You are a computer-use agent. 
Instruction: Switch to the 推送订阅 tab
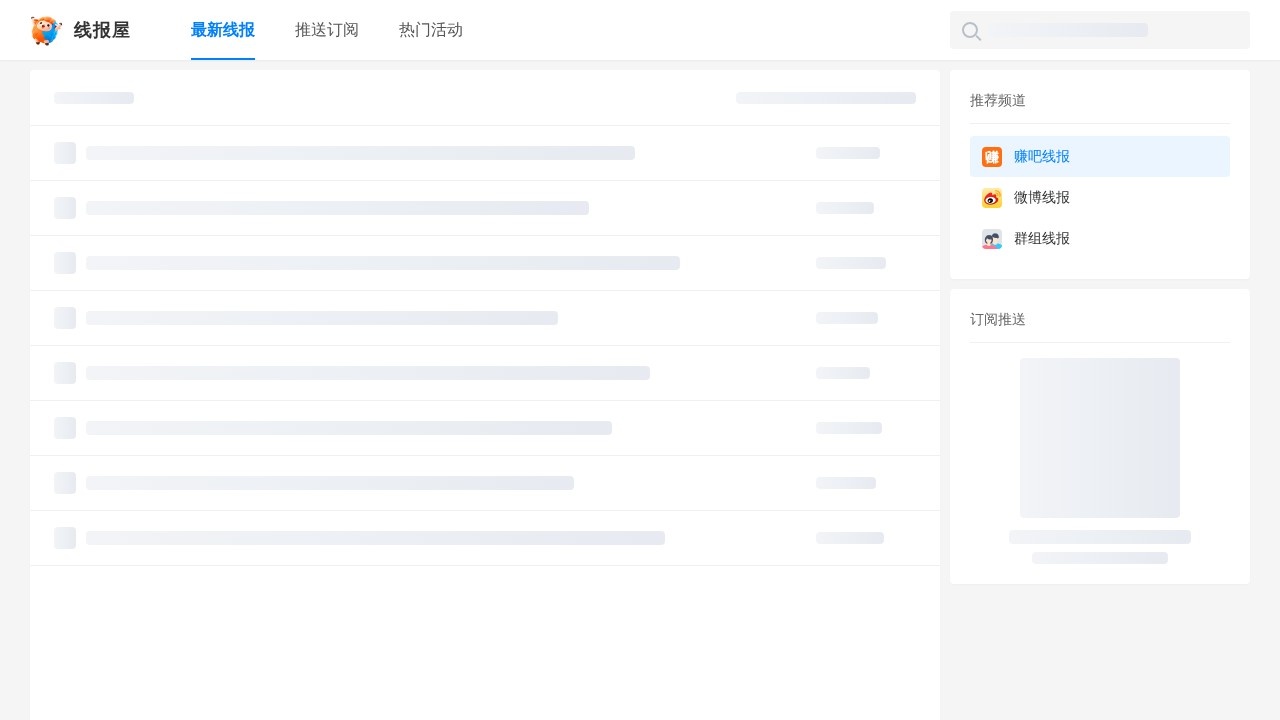[x=327, y=30]
